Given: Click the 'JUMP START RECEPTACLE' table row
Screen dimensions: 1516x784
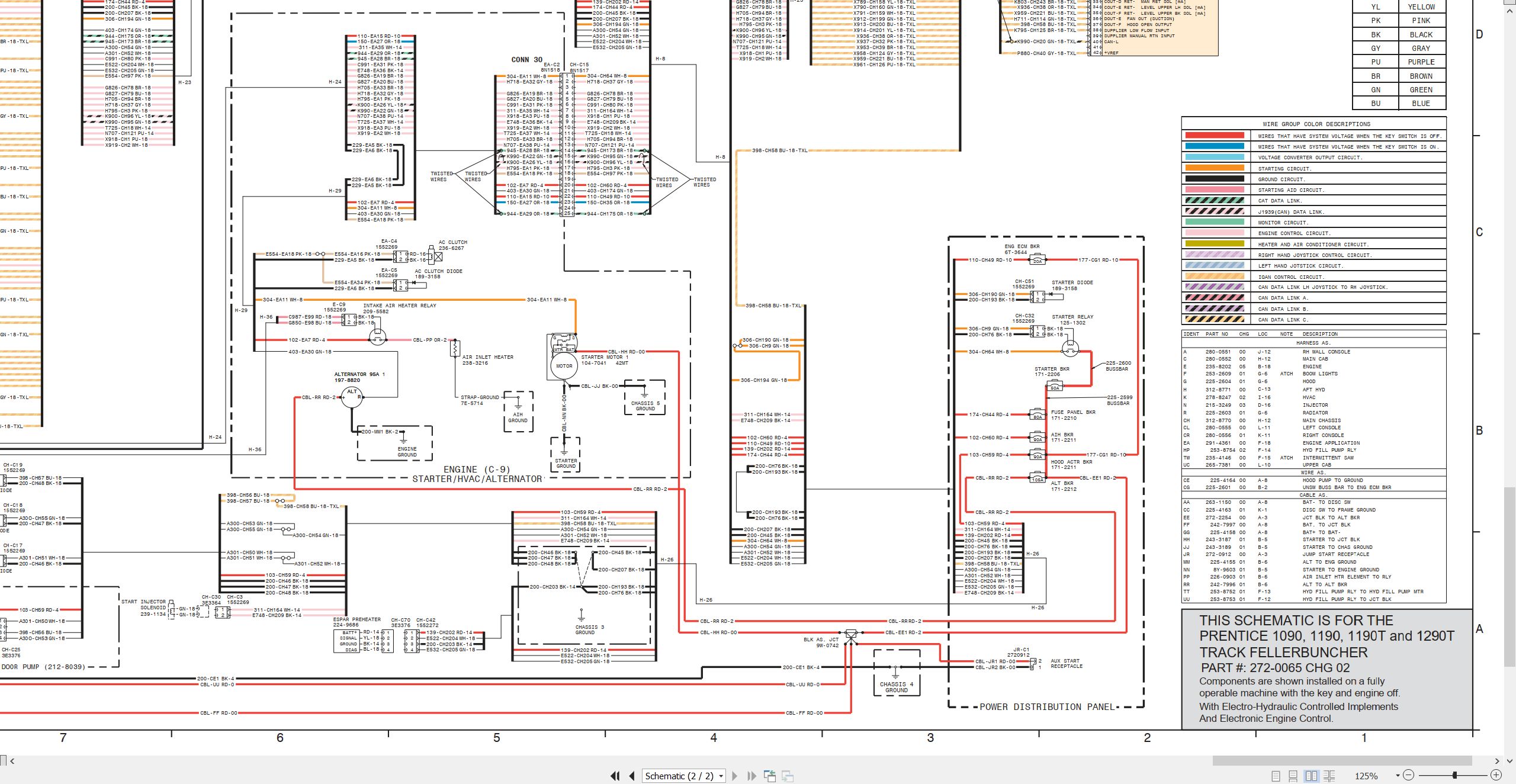Looking at the screenshot, I should point(1313,554).
